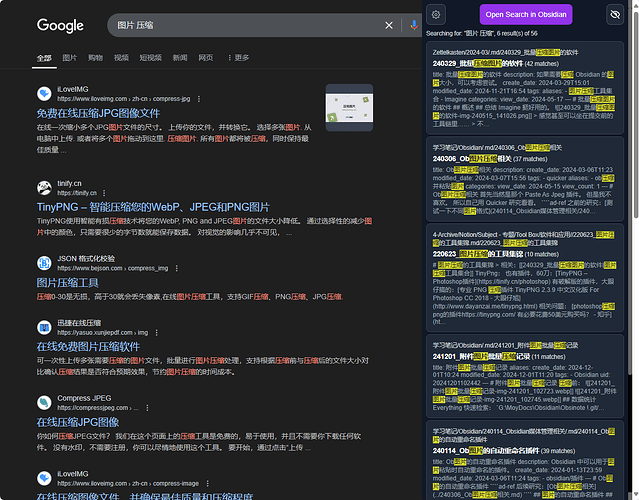Select the 全部 search tab
The image size is (639, 500).
(x=44, y=58)
